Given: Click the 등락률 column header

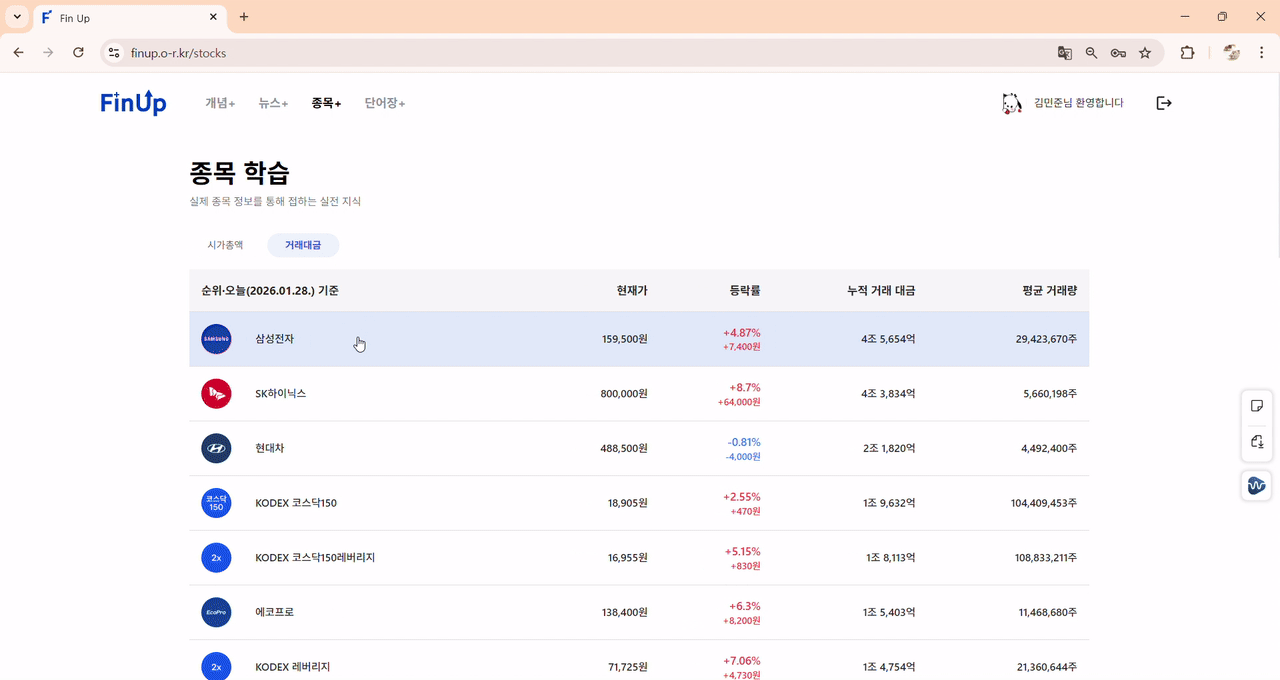Looking at the screenshot, I should [745, 291].
